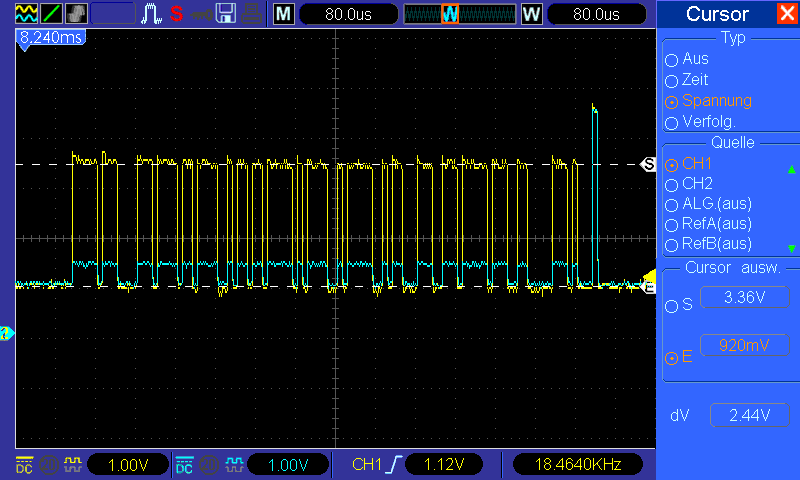Click the pulse acquisition mode icon
Image resolution: width=800 pixels, height=480 pixels.
[151, 14]
